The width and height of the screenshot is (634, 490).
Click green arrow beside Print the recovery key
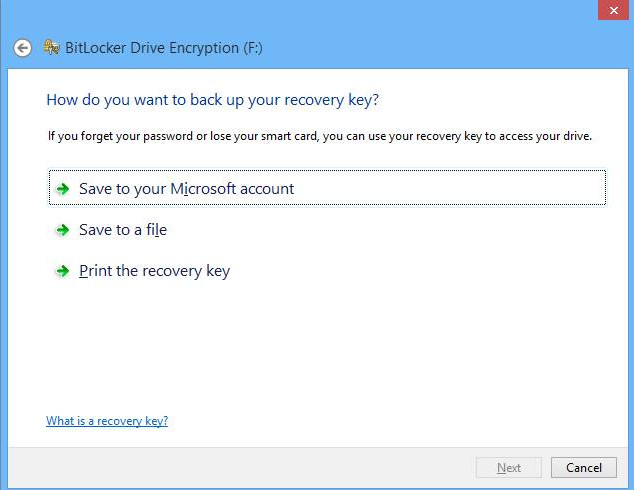point(63,271)
